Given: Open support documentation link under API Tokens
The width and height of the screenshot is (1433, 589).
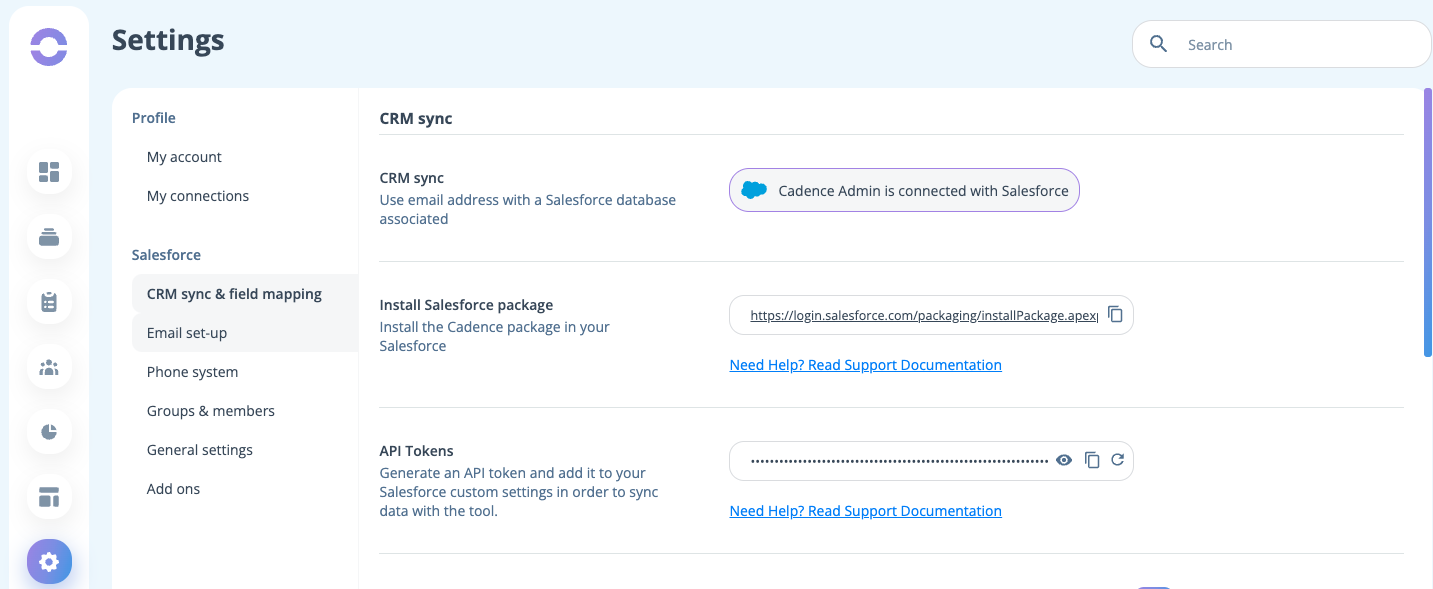Looking at the screenshot, I should 866,511.
